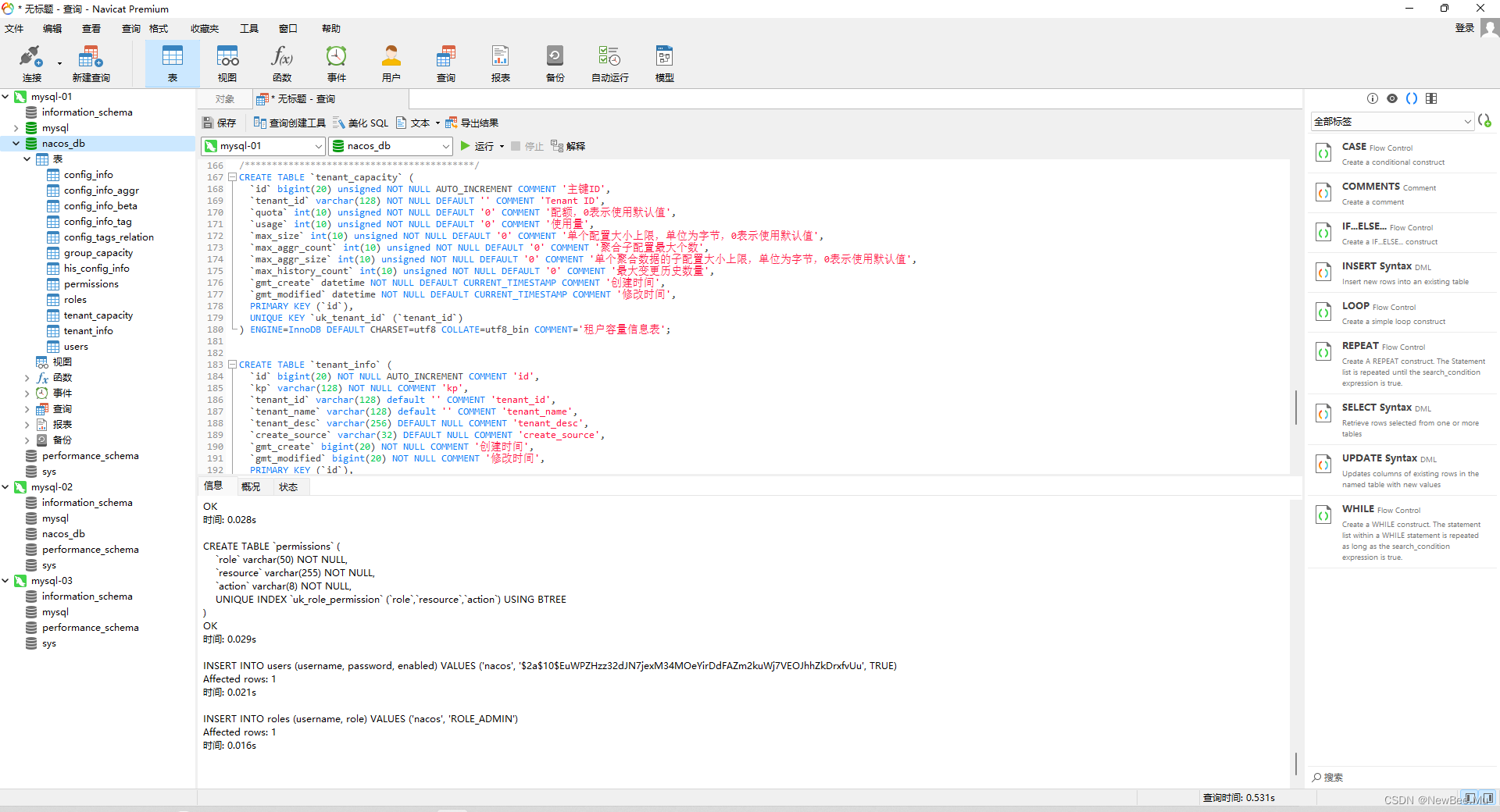Click the Stop query button

[527, 146]
